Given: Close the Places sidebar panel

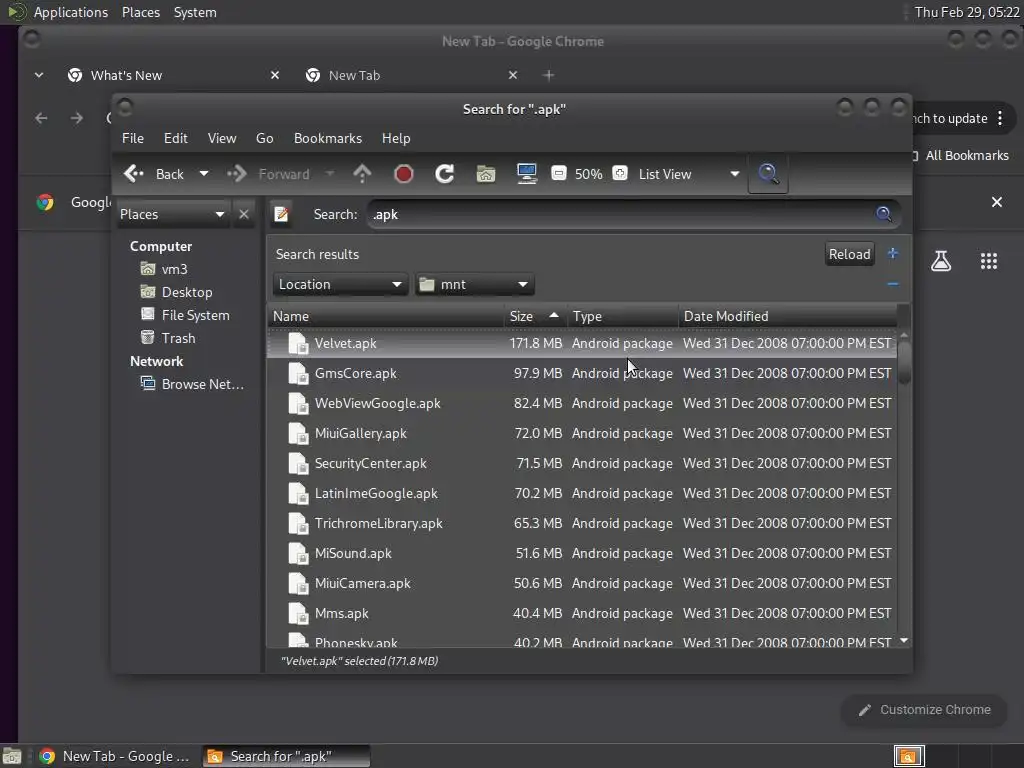Looking at the screenshot, I should pyautogui.click(x=244, y=214).
